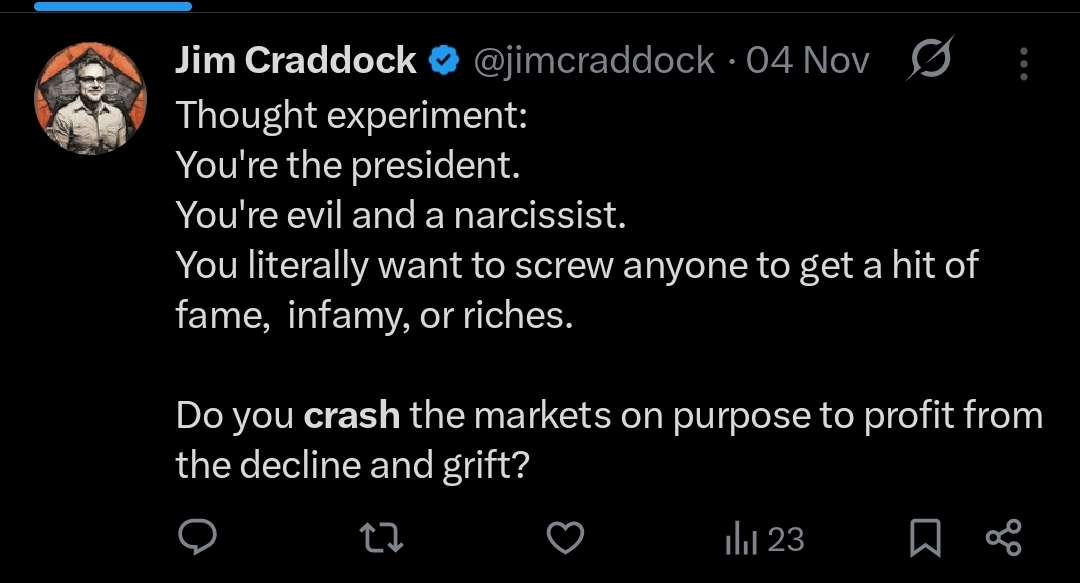This screenshot has width=1080, height=583.
Task: Repost the tweet using the retweet icon
Action: (381, 540)
